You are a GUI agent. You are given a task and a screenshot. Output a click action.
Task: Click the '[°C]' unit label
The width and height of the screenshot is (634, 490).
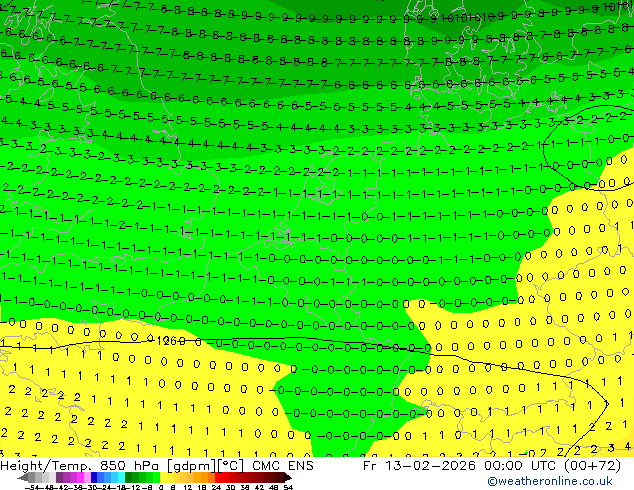230,466
